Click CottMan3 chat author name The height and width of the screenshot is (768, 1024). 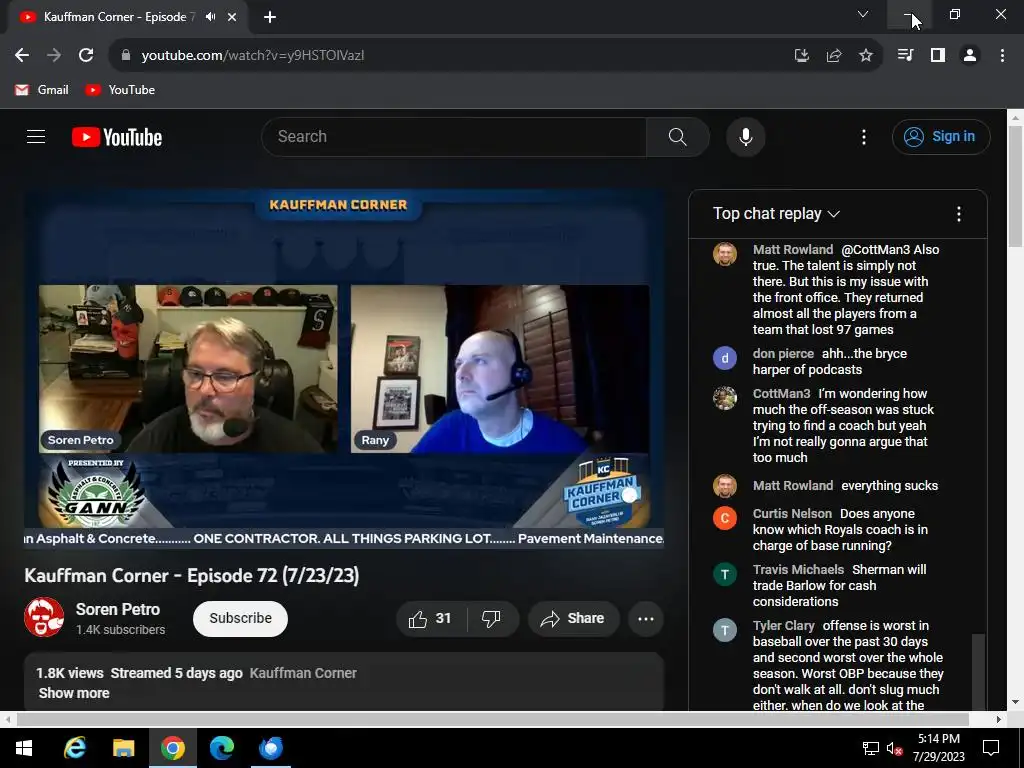pos(781,393)
